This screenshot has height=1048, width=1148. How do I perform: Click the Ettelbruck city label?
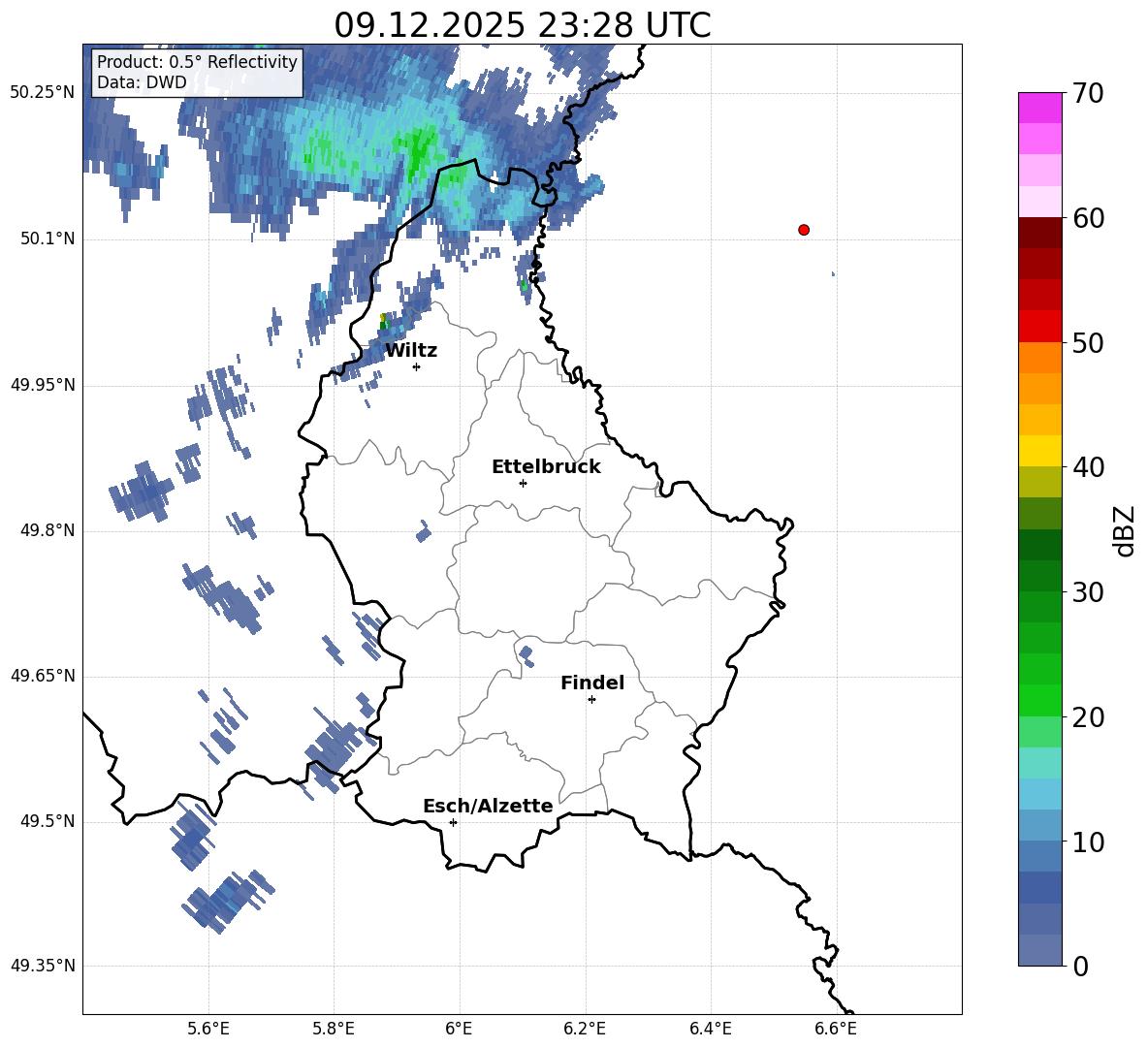(x=546, y=467)
